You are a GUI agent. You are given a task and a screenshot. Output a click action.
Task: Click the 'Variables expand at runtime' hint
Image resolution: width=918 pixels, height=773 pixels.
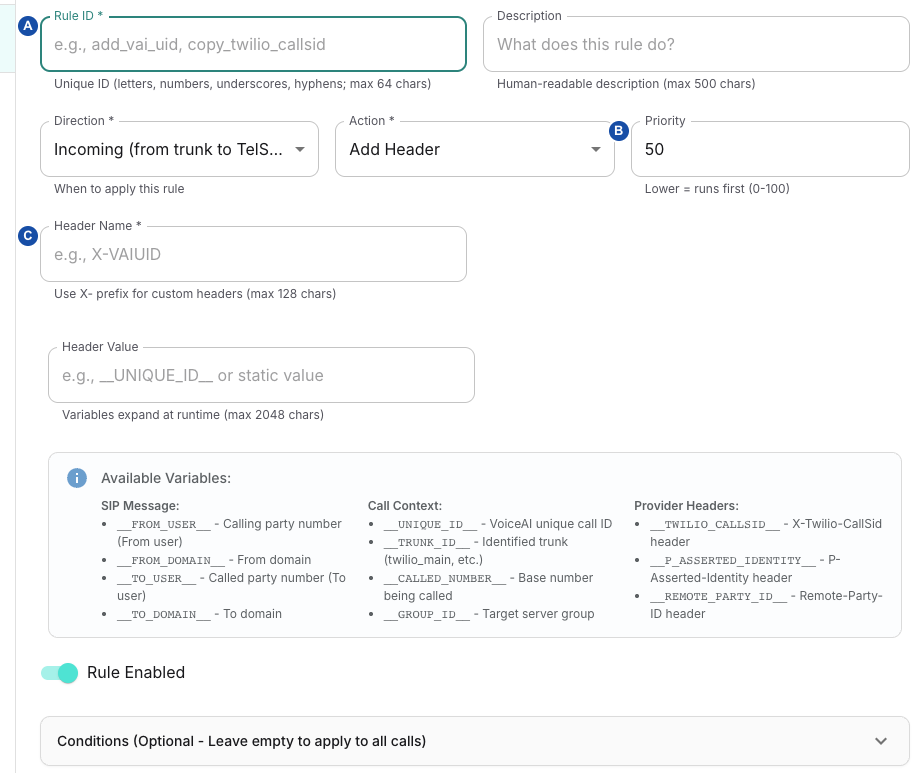193,415
